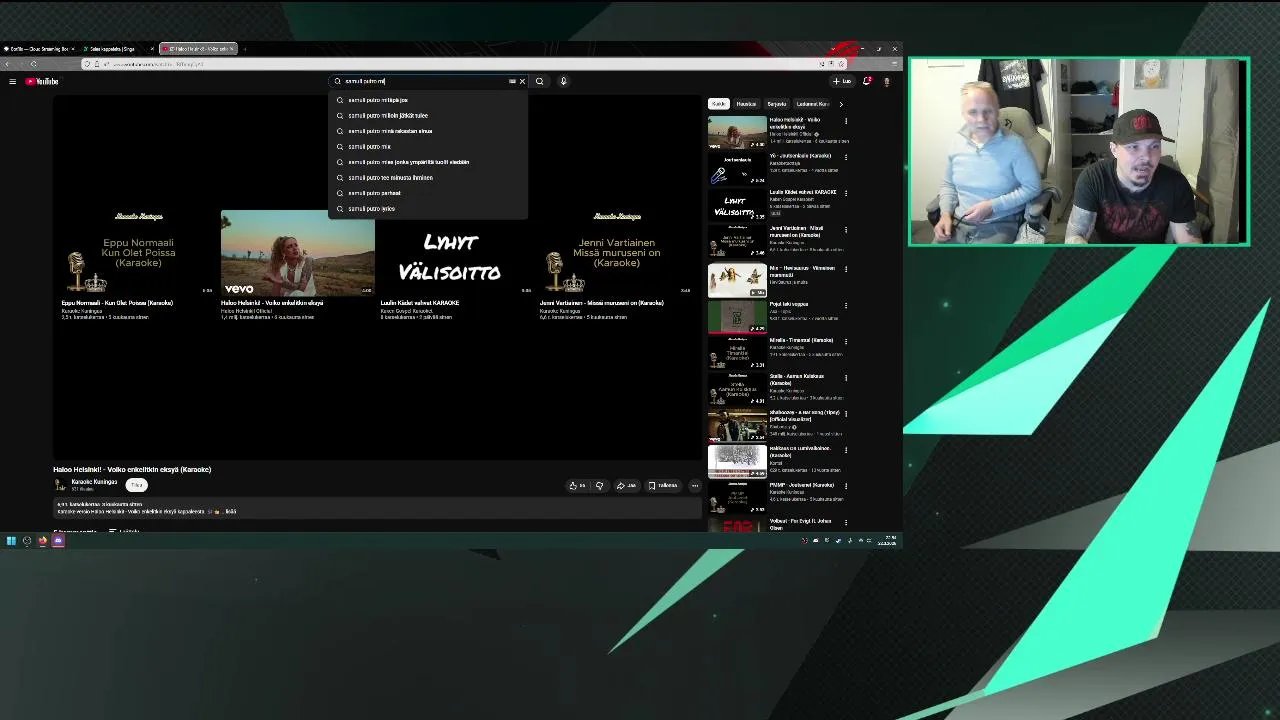Select the Musiikki filter chip

point(746,104)
